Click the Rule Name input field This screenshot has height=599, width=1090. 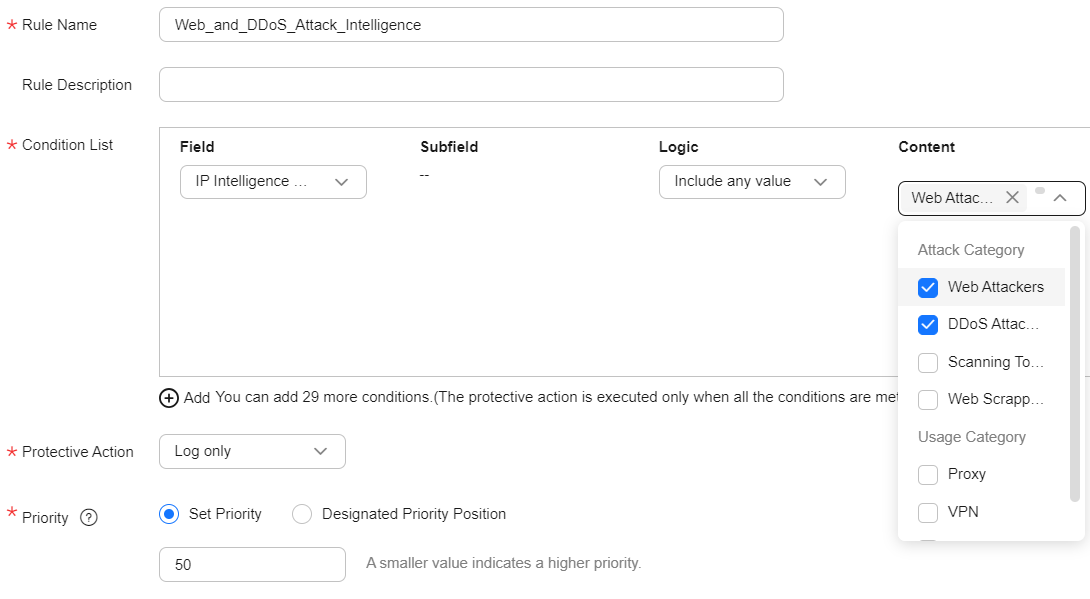pyautogui.click(x=471, y=25)
